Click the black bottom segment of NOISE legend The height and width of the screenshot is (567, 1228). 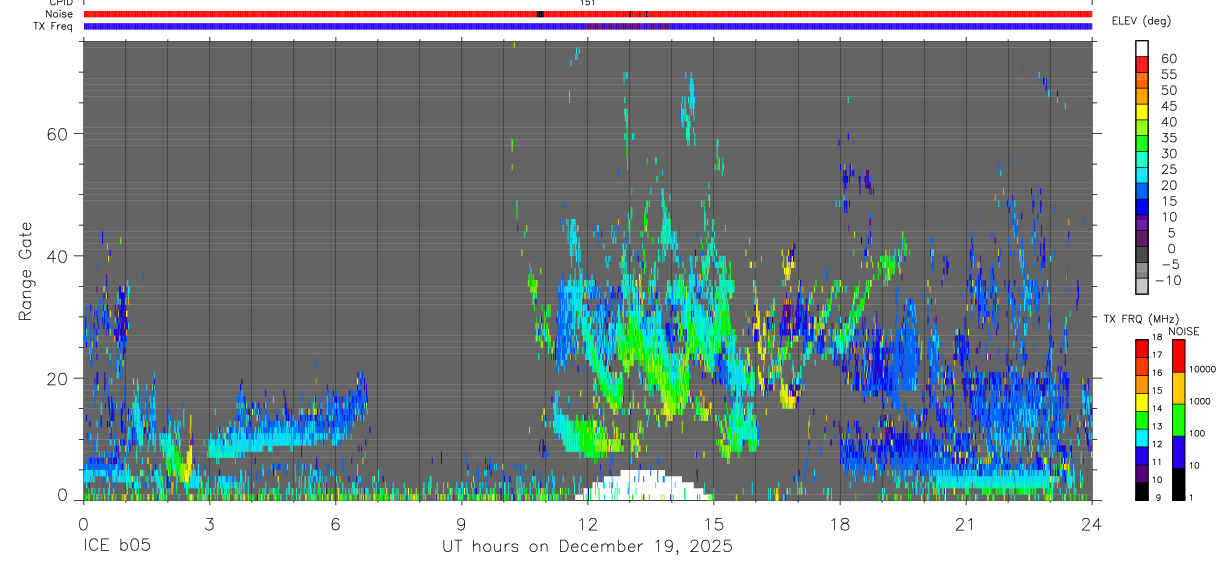point(1178,482)
